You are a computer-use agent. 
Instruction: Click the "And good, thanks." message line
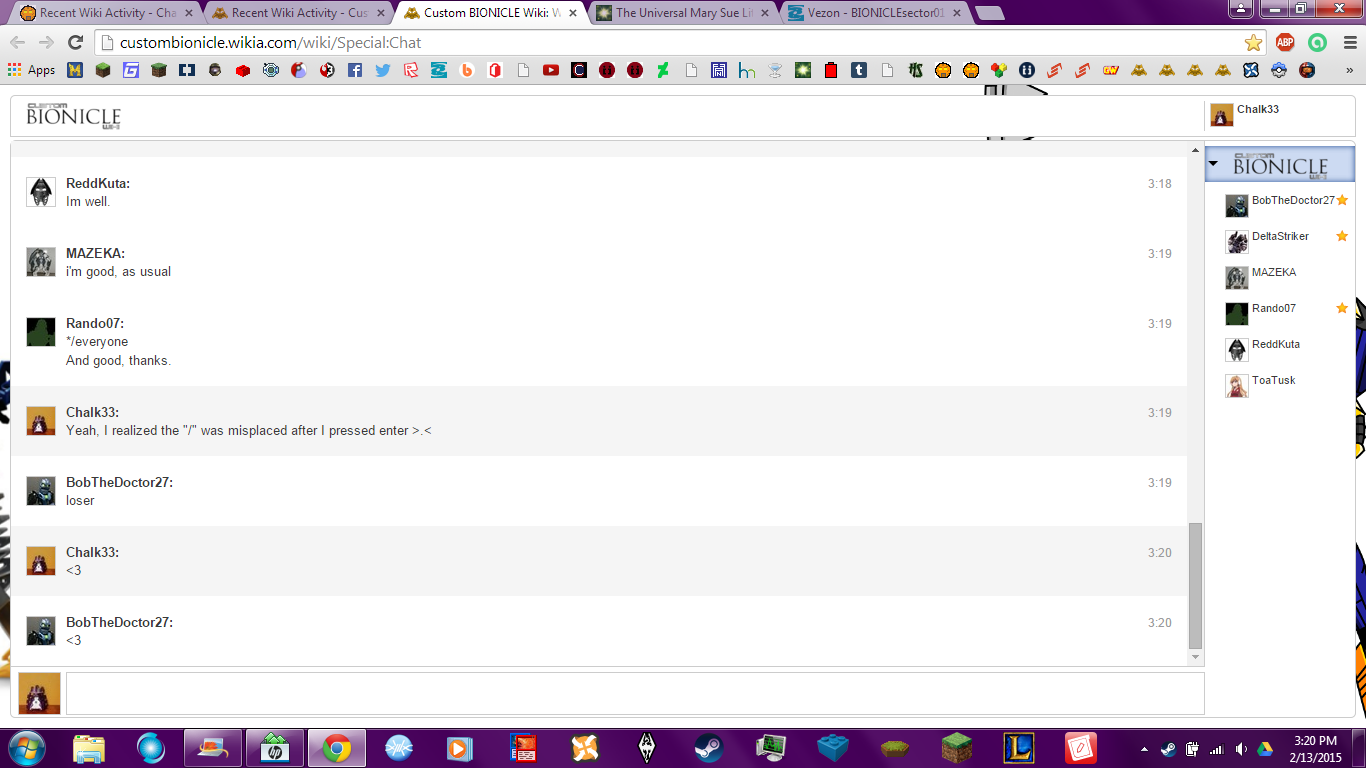point(118,360)
